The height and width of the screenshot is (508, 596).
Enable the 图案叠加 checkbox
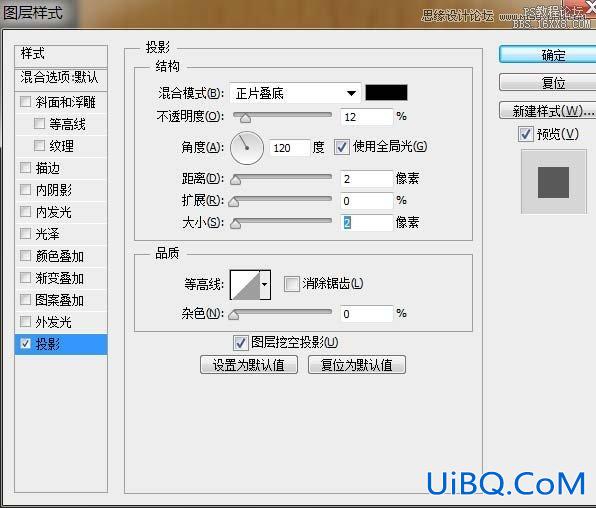(x=25, y=300)
